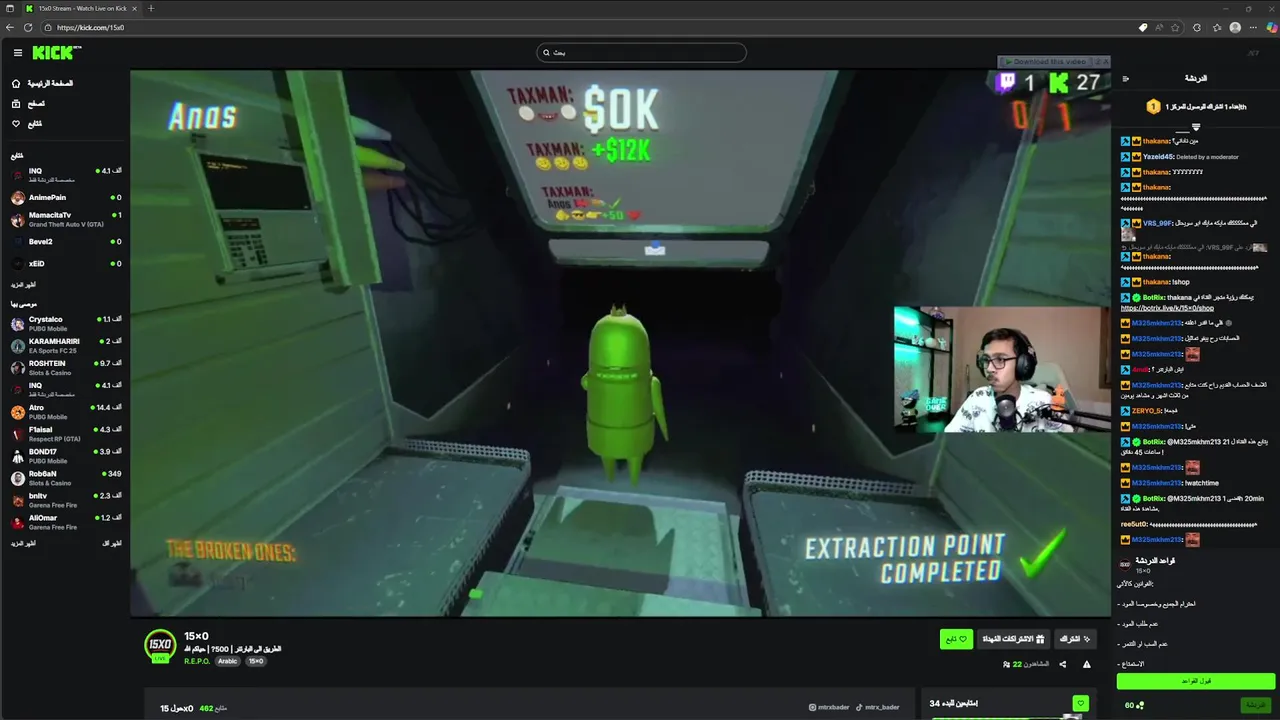Open KARAMHARIRI recommended channel
The width and height of the screenshot is (1280, 720).
pyautogui.click(x=65, y=345)
